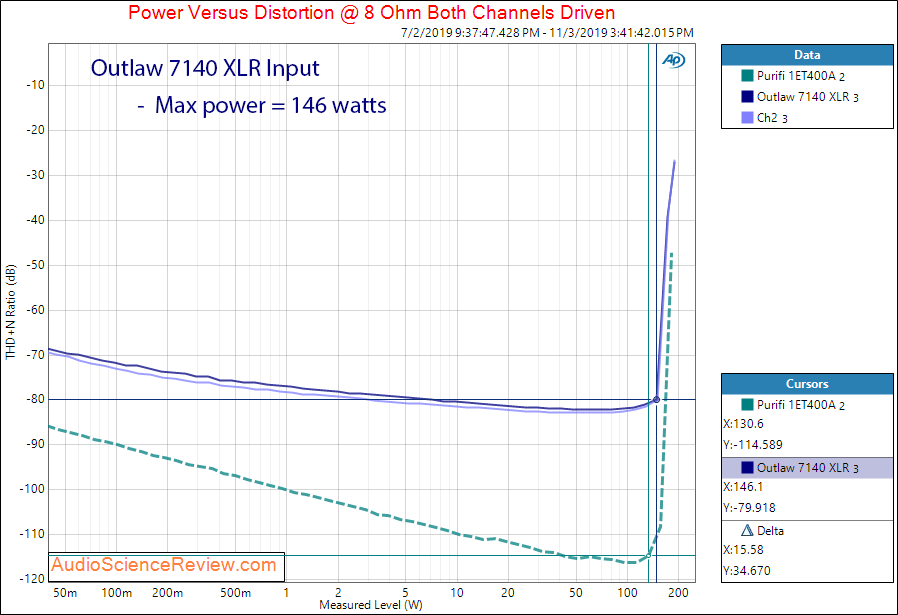Click the AudioScienceReview.com link
Screen dimensions: 898x615
(x=164, y=565)
